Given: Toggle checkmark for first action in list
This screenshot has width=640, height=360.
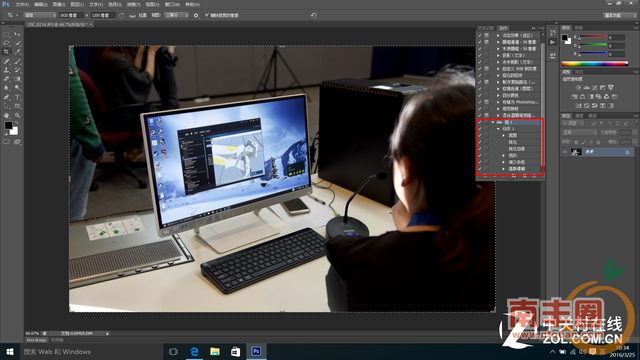Looking at the screenshot, I should pos(480,36).
